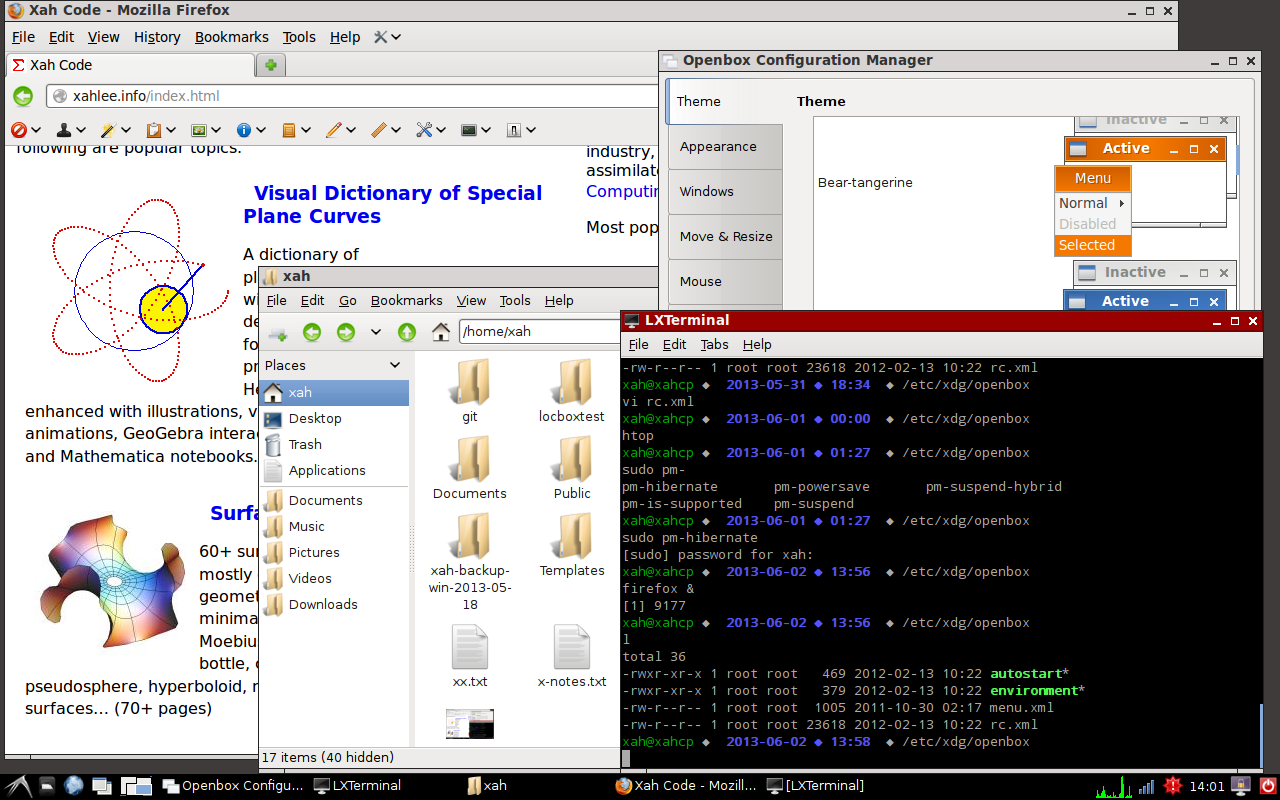
Task: Click network signal bars tray icon
Action: [1147, 787]
